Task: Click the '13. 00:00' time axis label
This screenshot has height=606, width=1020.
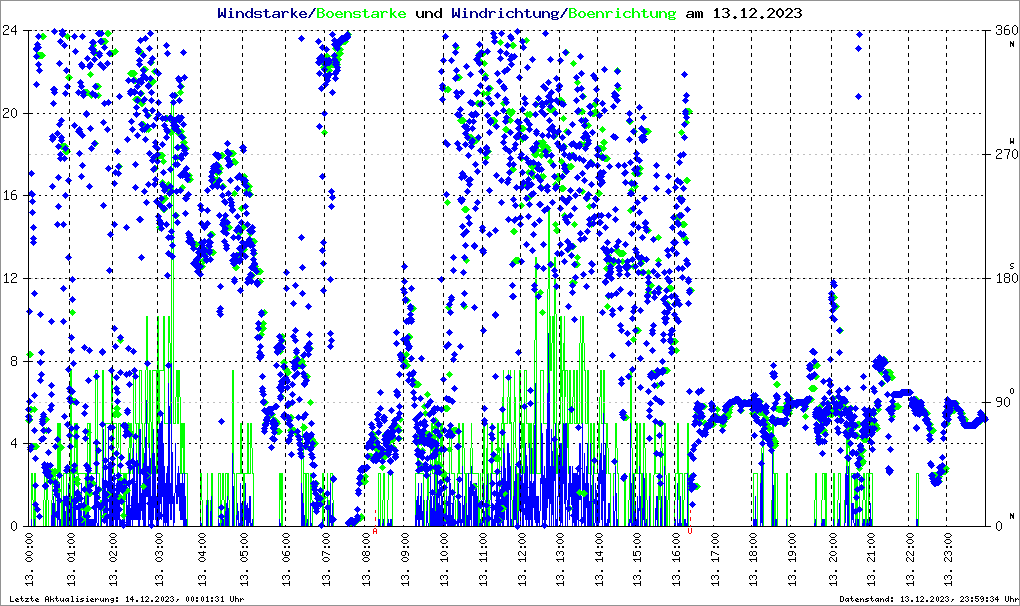Action: [29, 559]
